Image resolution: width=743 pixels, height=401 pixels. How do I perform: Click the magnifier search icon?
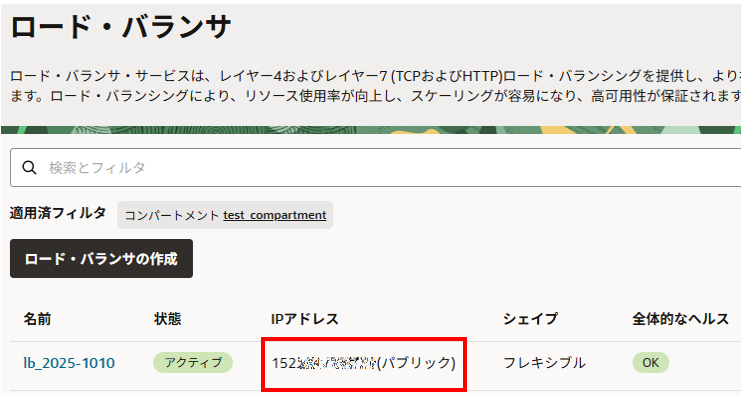pyautogui.click(x=28, y=167)
